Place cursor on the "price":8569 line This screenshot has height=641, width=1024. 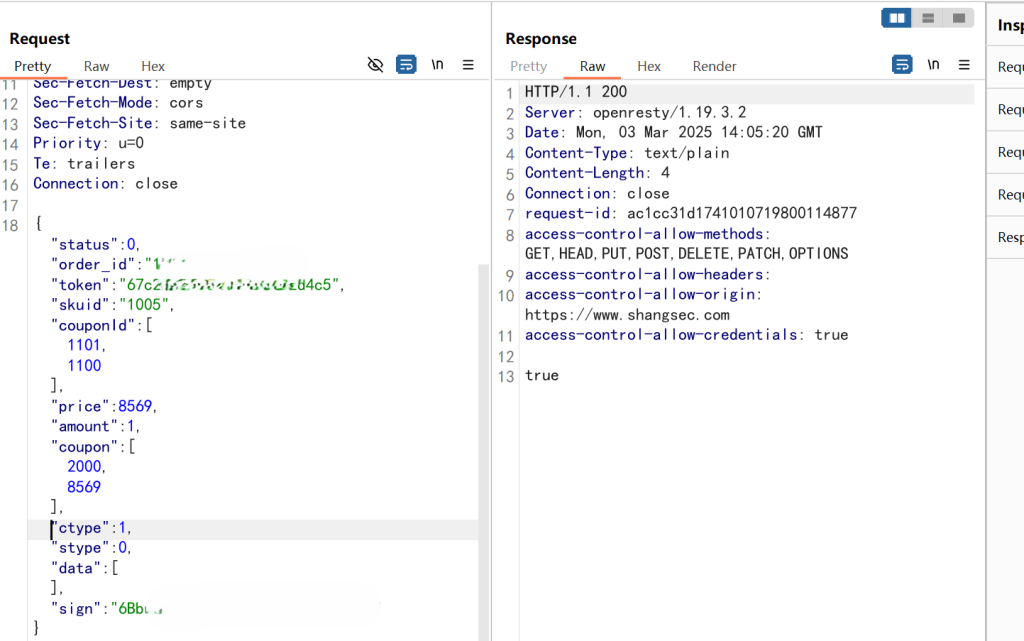point(105,406)
